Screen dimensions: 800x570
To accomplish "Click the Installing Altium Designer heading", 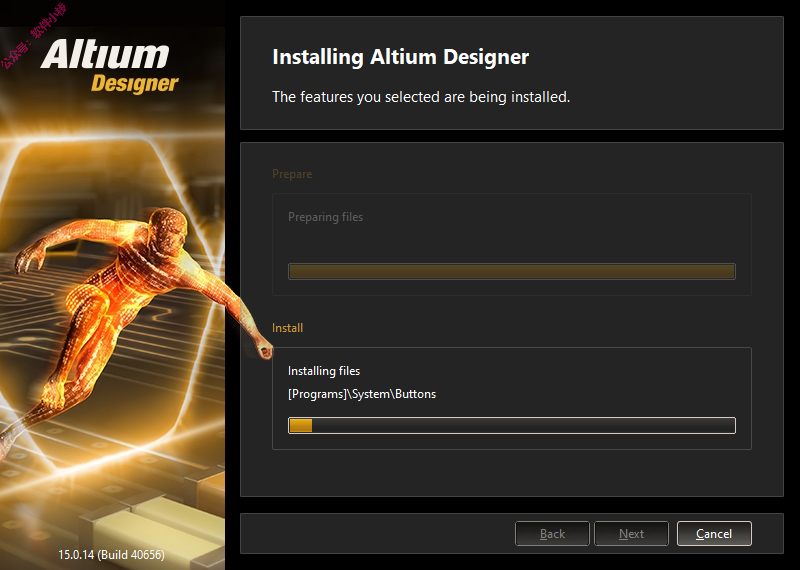I will click(401, 57).
